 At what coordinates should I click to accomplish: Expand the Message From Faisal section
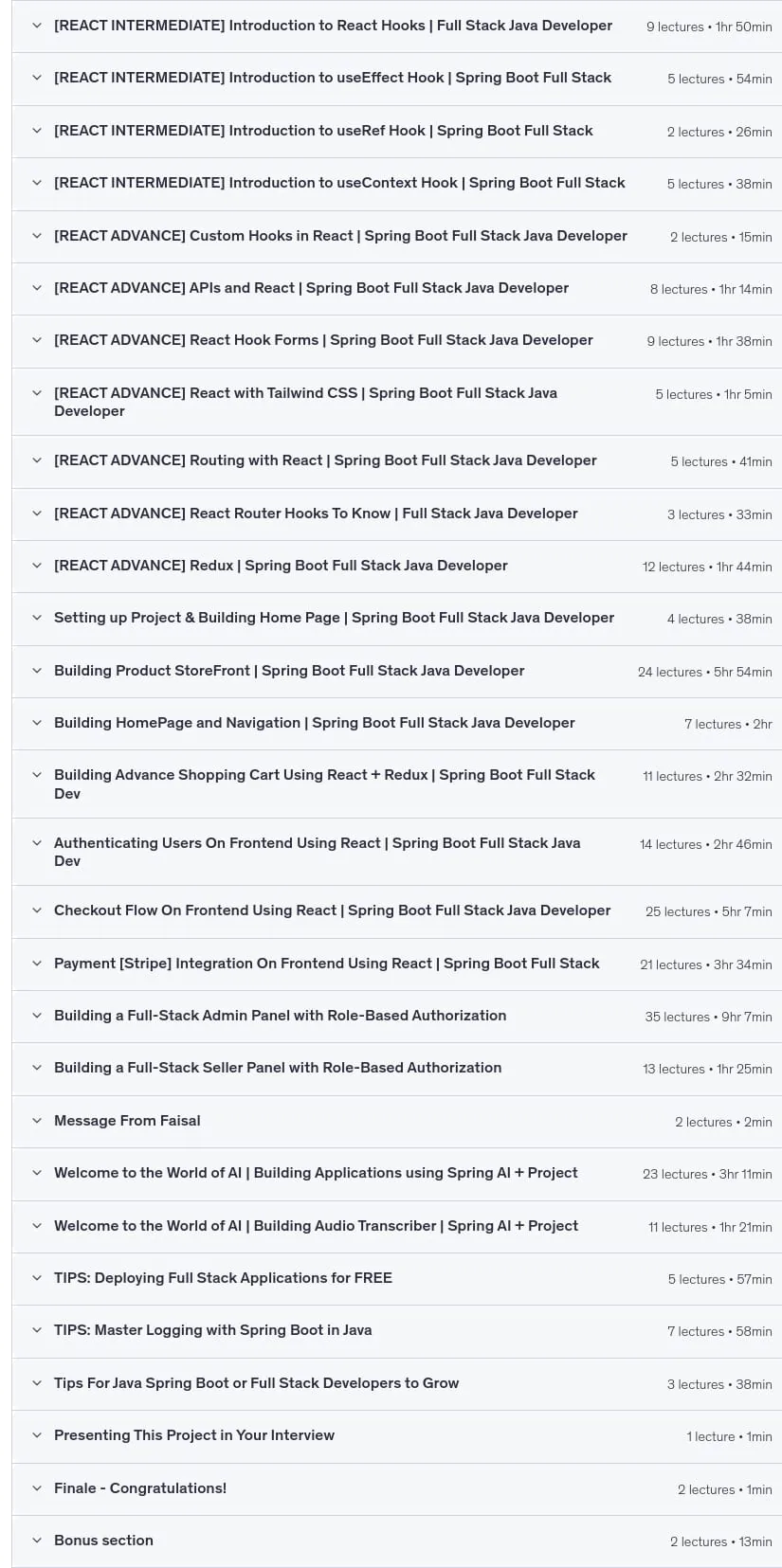pyautogui.click(x=396, y=1121)
